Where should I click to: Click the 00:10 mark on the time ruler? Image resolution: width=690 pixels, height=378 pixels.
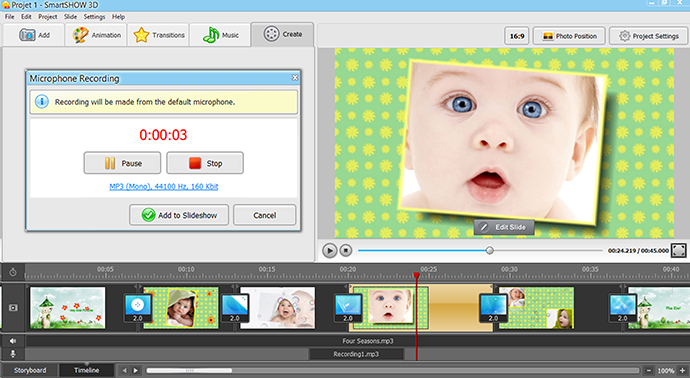(x=186, y=269)
